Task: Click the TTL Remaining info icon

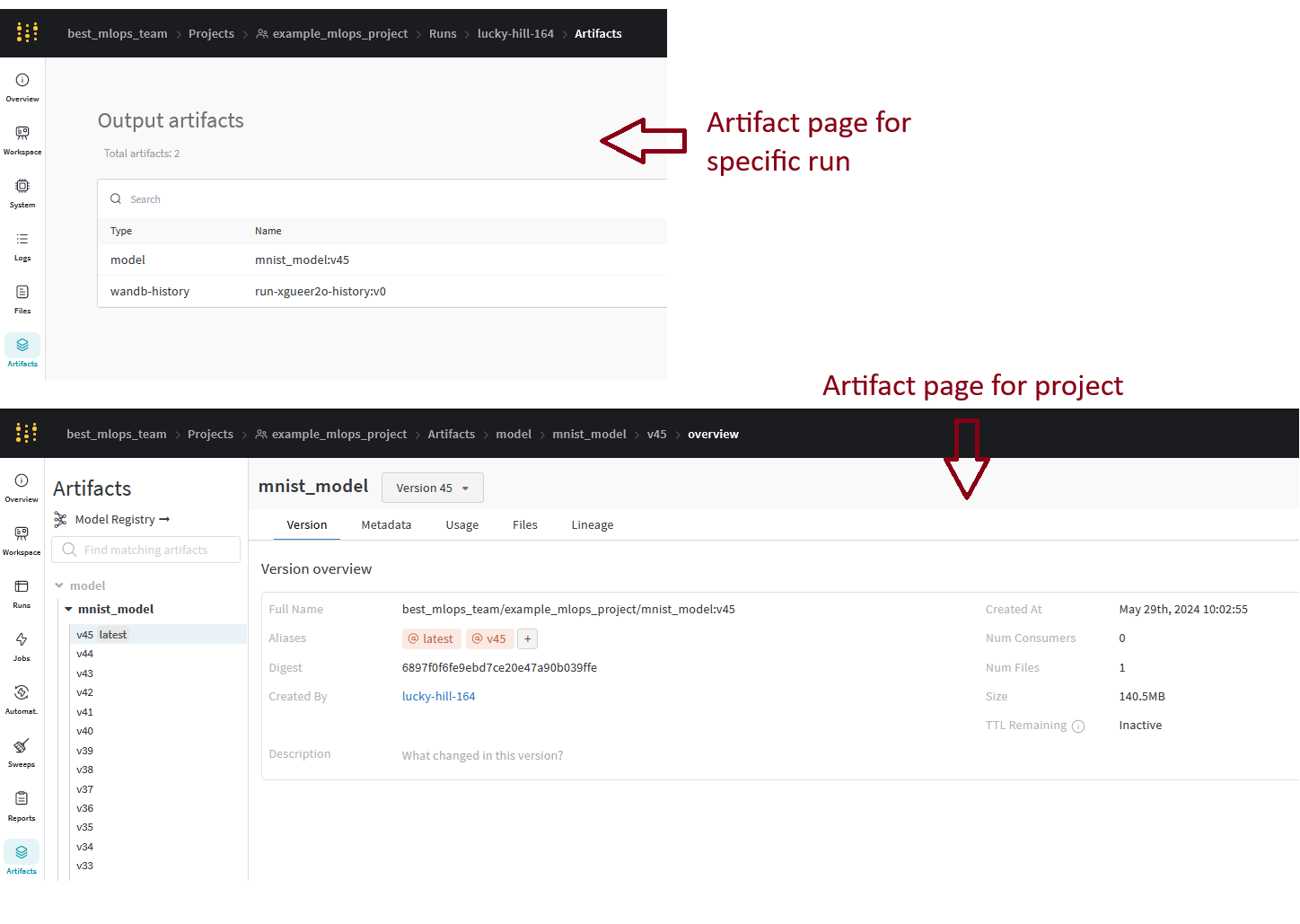Action: coord(1078,726)
